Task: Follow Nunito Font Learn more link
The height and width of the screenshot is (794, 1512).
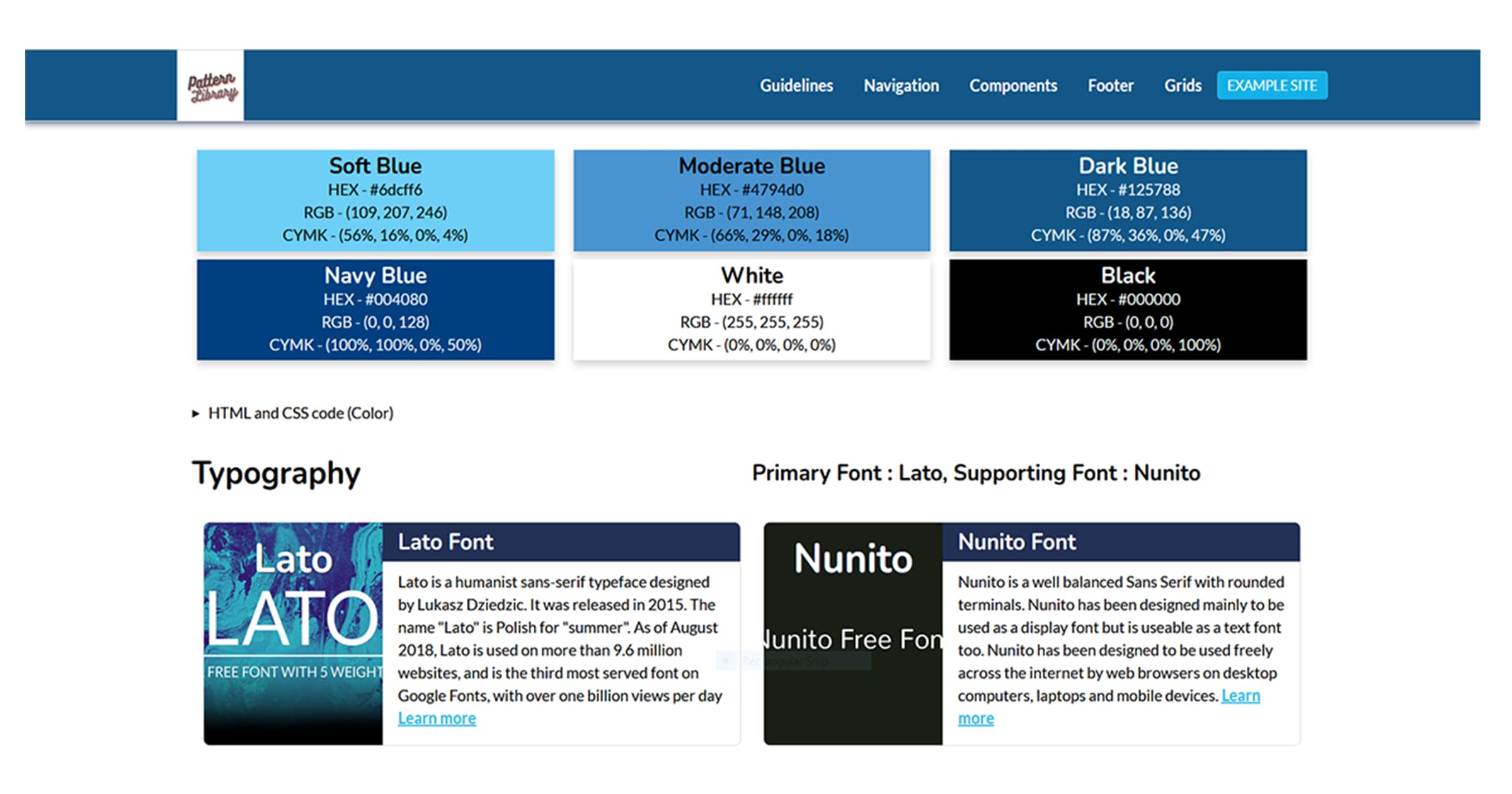Action: (x=1240, y=696)
